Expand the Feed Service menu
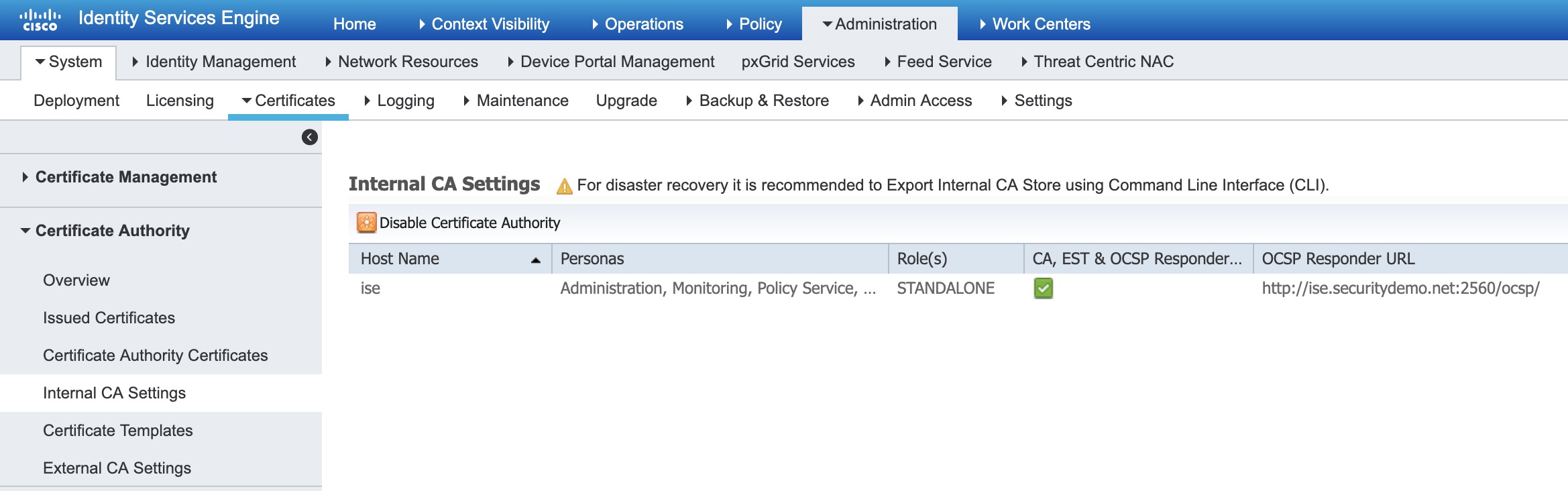The image size is (1568, 491). point(938,62)
